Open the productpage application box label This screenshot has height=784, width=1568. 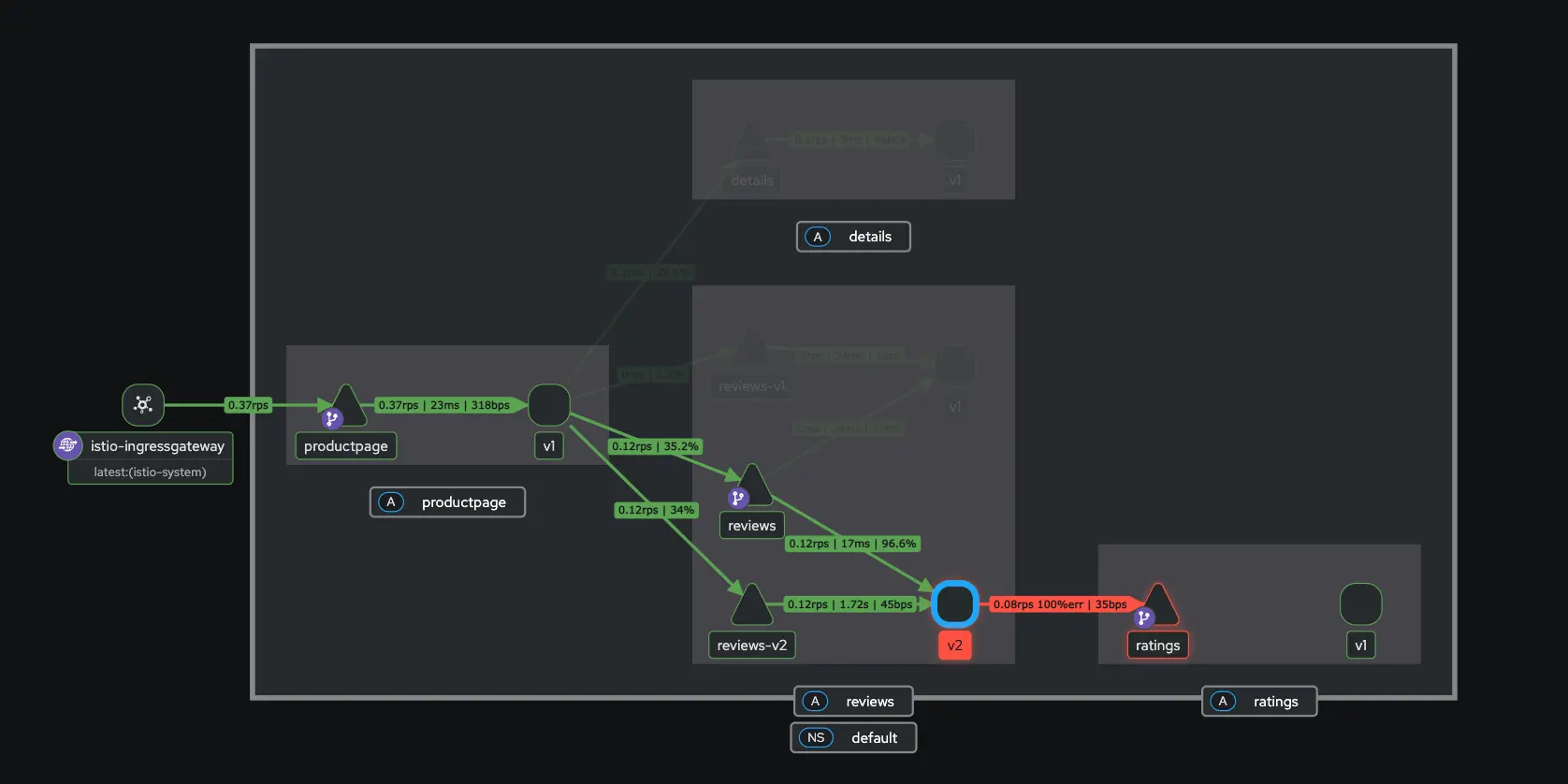(x=447, y=502)
